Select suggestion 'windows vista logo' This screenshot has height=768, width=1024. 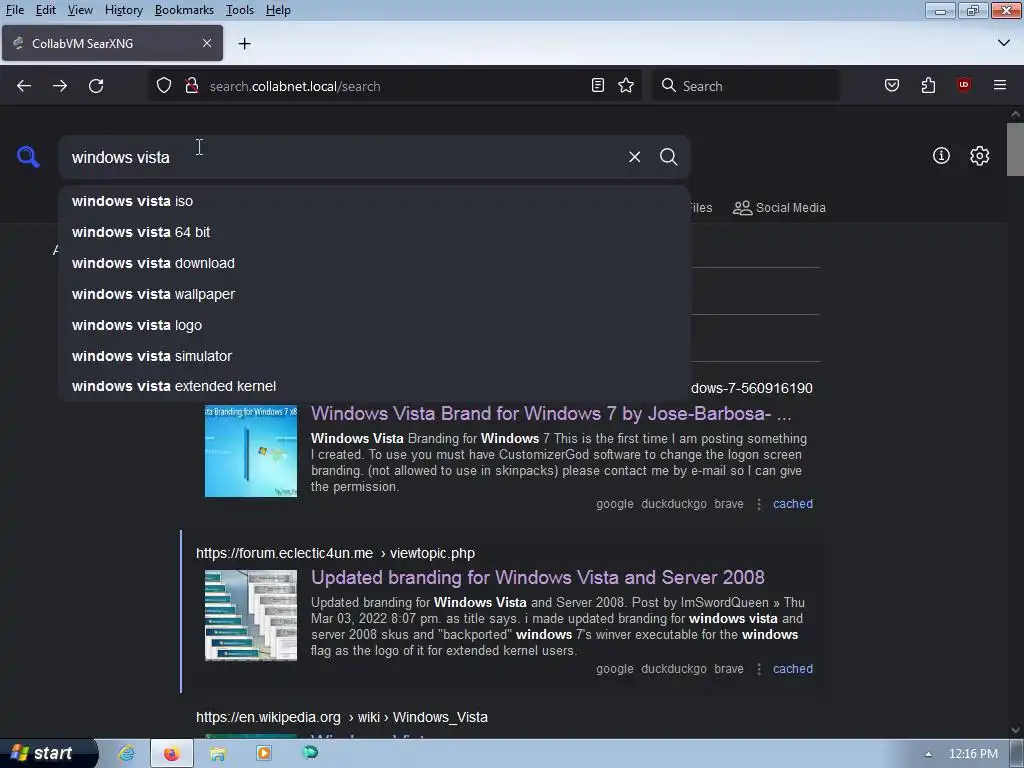[x=374, y=325]
